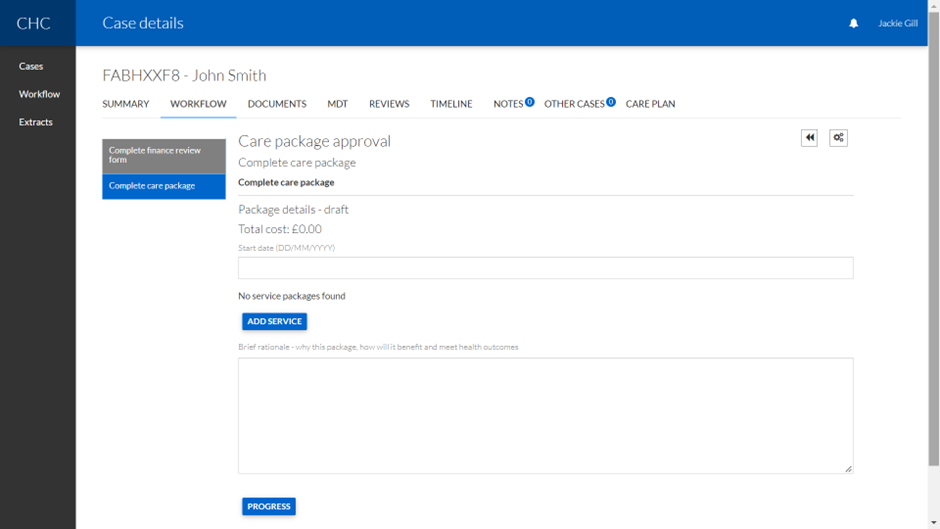Image resolution: width=940 pixels, height=529 pixels.
Task: Click the notification bell icon
Action: click(x=853, y=23)
